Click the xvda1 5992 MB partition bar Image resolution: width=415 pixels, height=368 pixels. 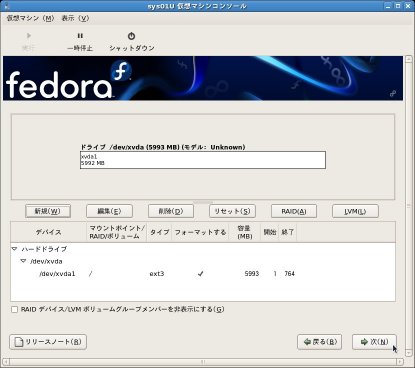point(203,160)
